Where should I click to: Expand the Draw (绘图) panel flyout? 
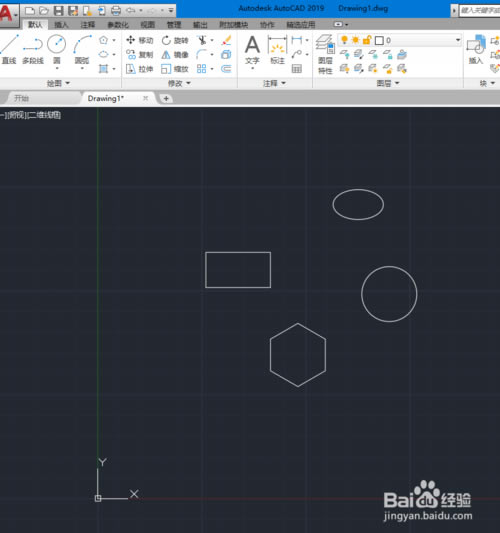point(58,83)
